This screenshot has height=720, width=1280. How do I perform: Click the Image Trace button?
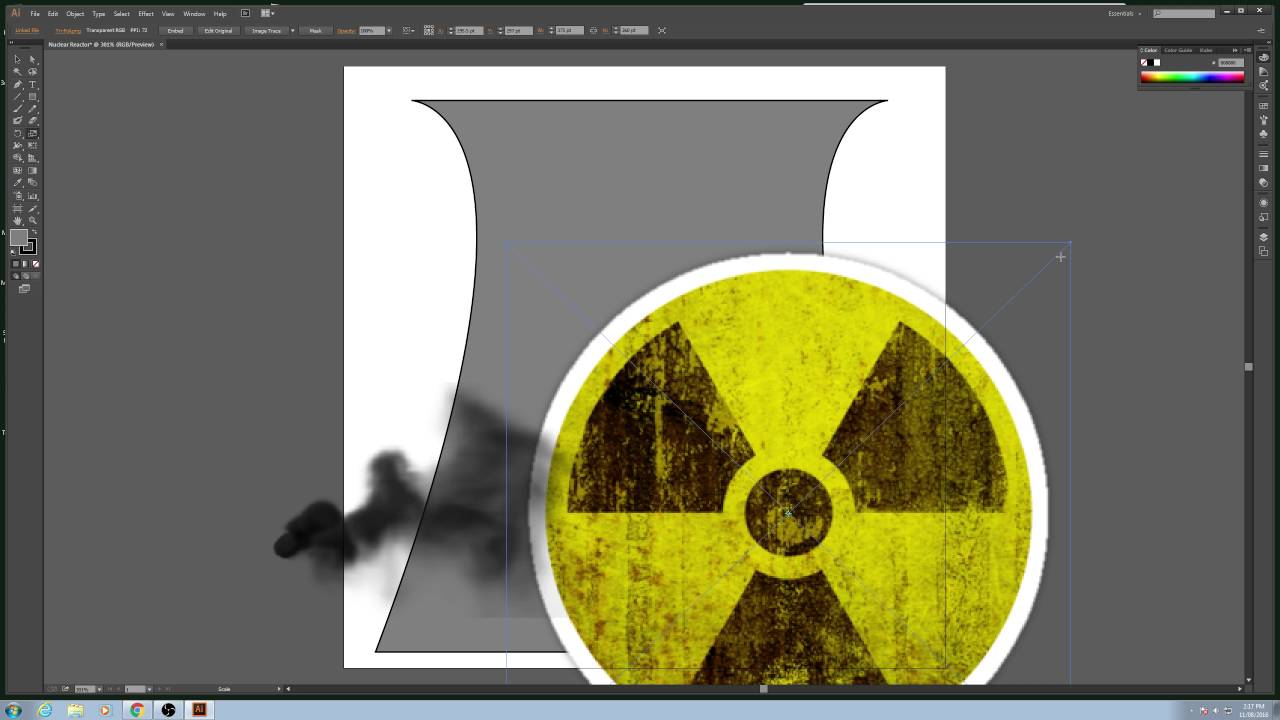(266, 31)
